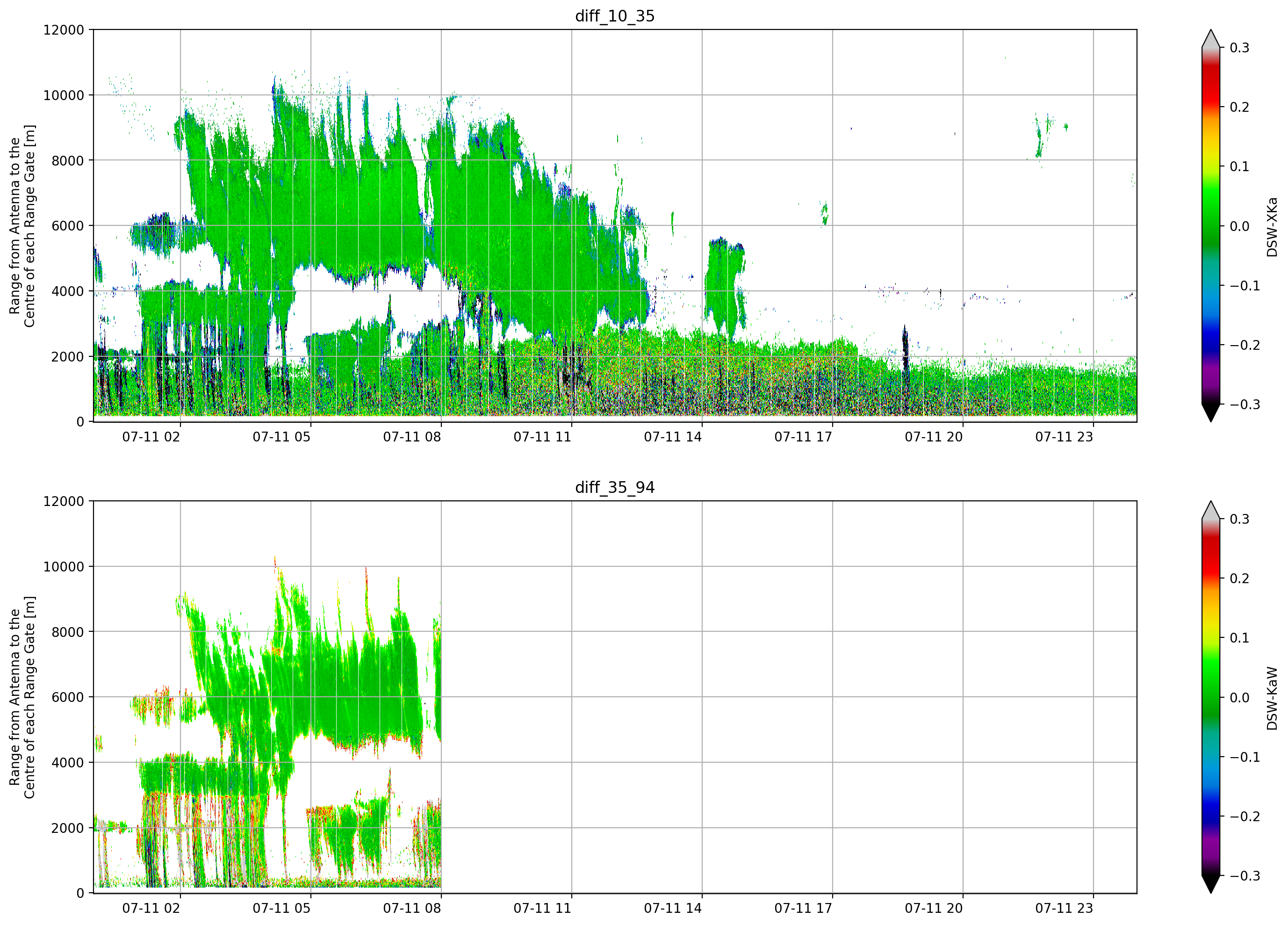Click the 0.2 tick on DSW-XKa colorbar
Image resolution: width=1288 pixels, height=925 pixels.
1240,108
